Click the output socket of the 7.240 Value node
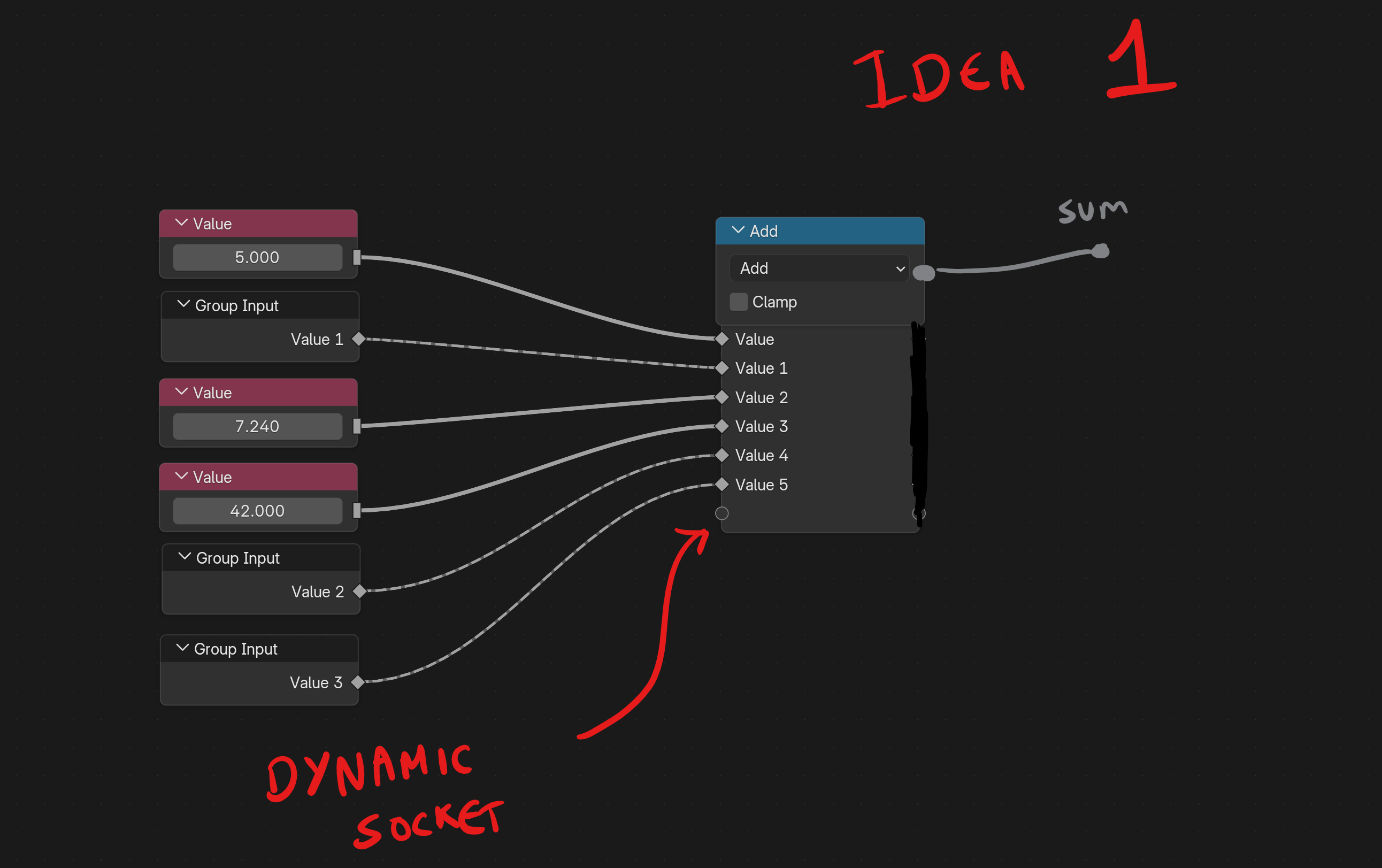 coord(357,427)
